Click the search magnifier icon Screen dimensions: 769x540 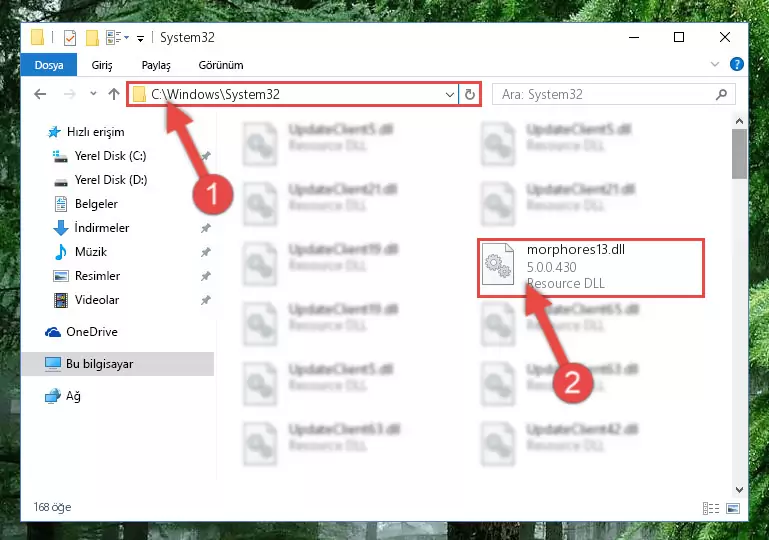(721, 94)
